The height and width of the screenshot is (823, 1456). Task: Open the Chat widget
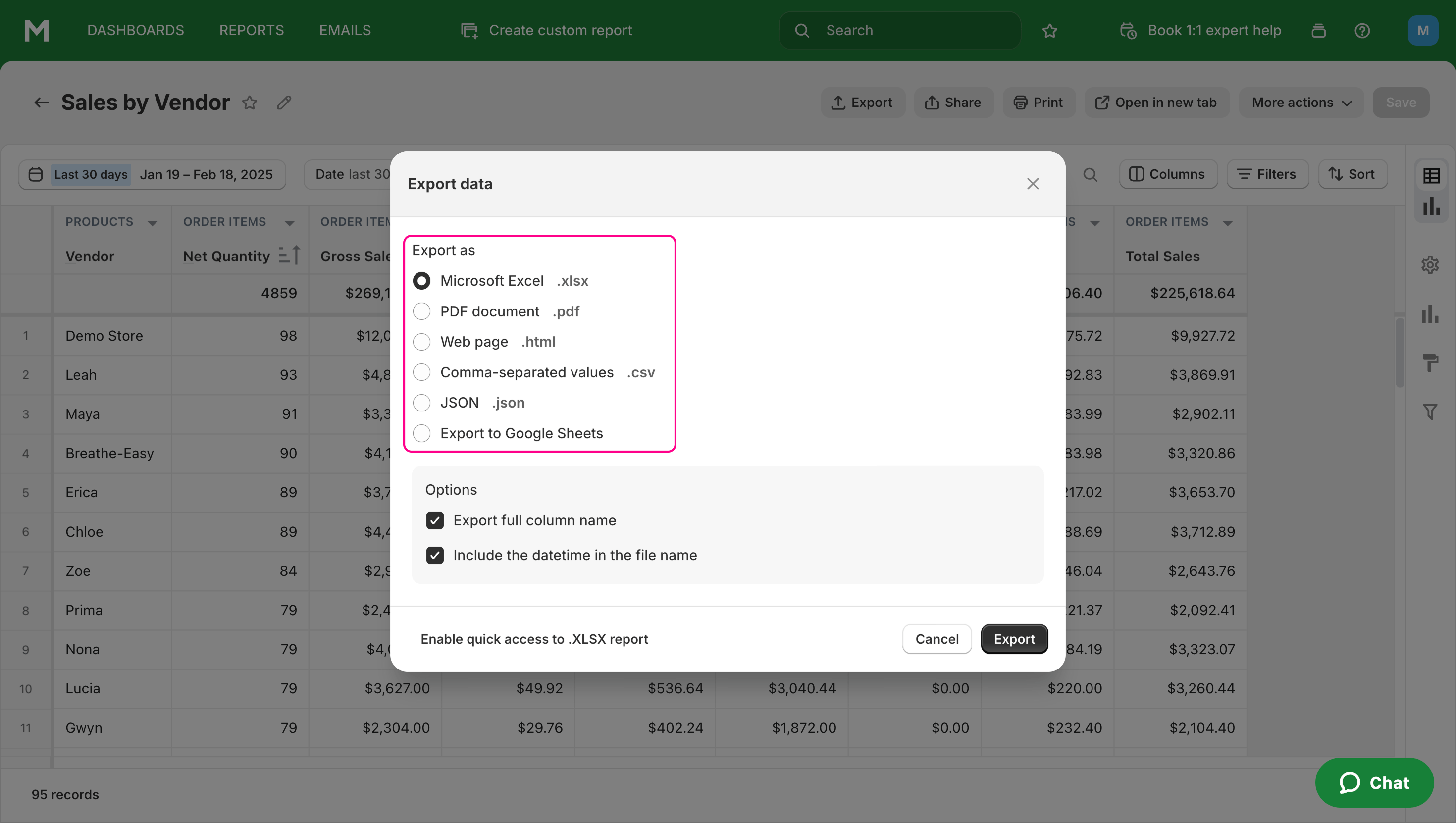click(x=1375, y=783)
